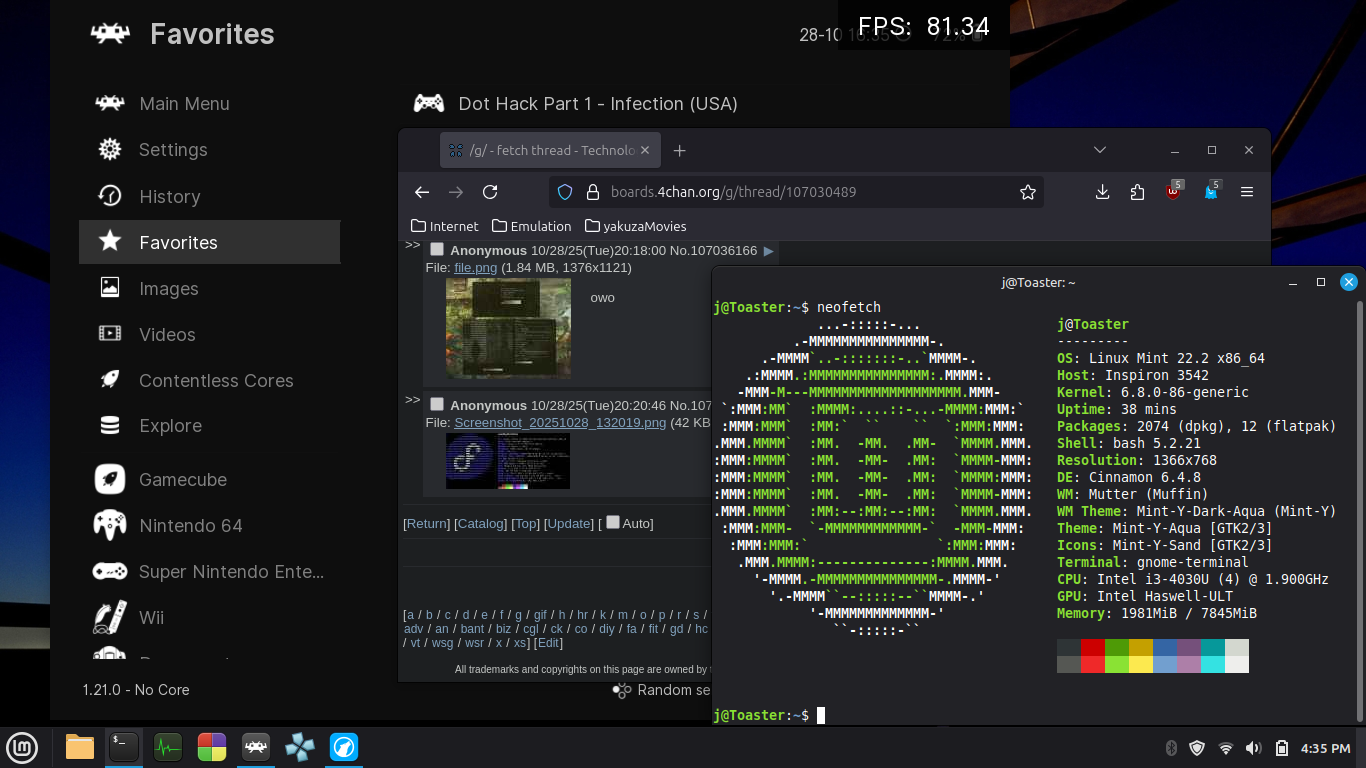The height and width of the screenshot is (768, 1366).
Task: Tick the checkbox for post No.107036166
Action: pyautogui.click(x=437, y=250)
